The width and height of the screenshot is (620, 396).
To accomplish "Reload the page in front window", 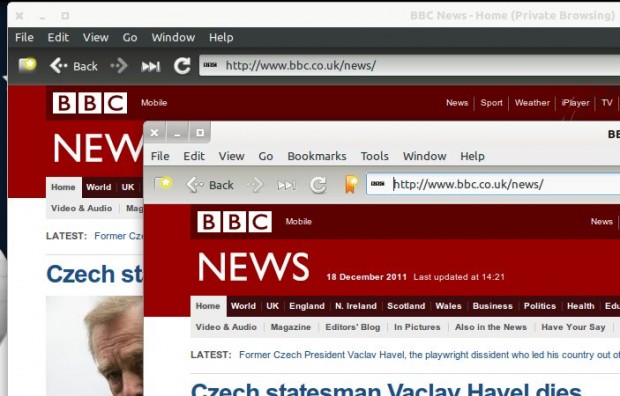I will [x=318, y=185].
